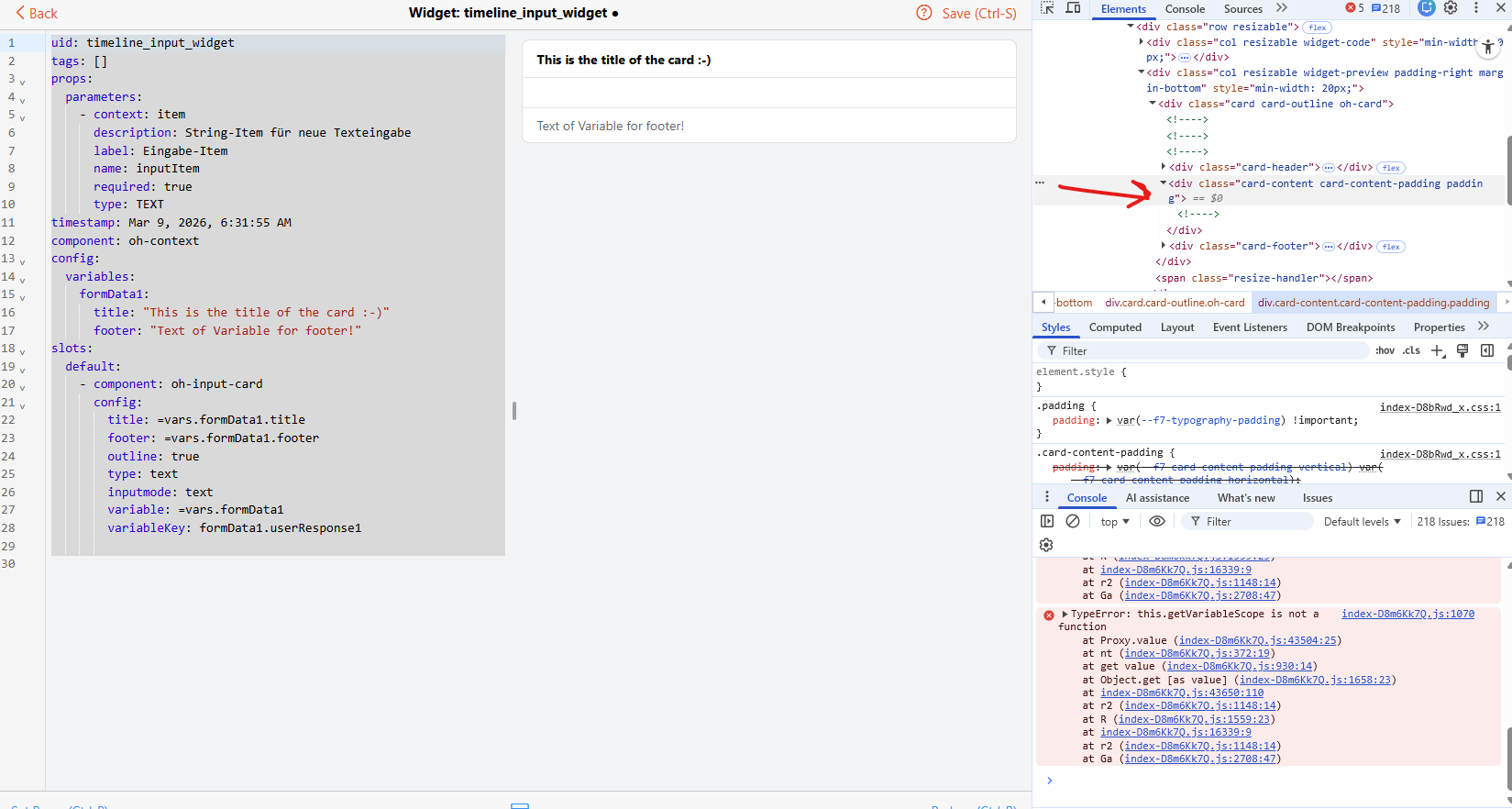Screen dimensions: 1512x809
Task: Click the help question mark icon
Action: pyautogui.click(x=924, y=13)
